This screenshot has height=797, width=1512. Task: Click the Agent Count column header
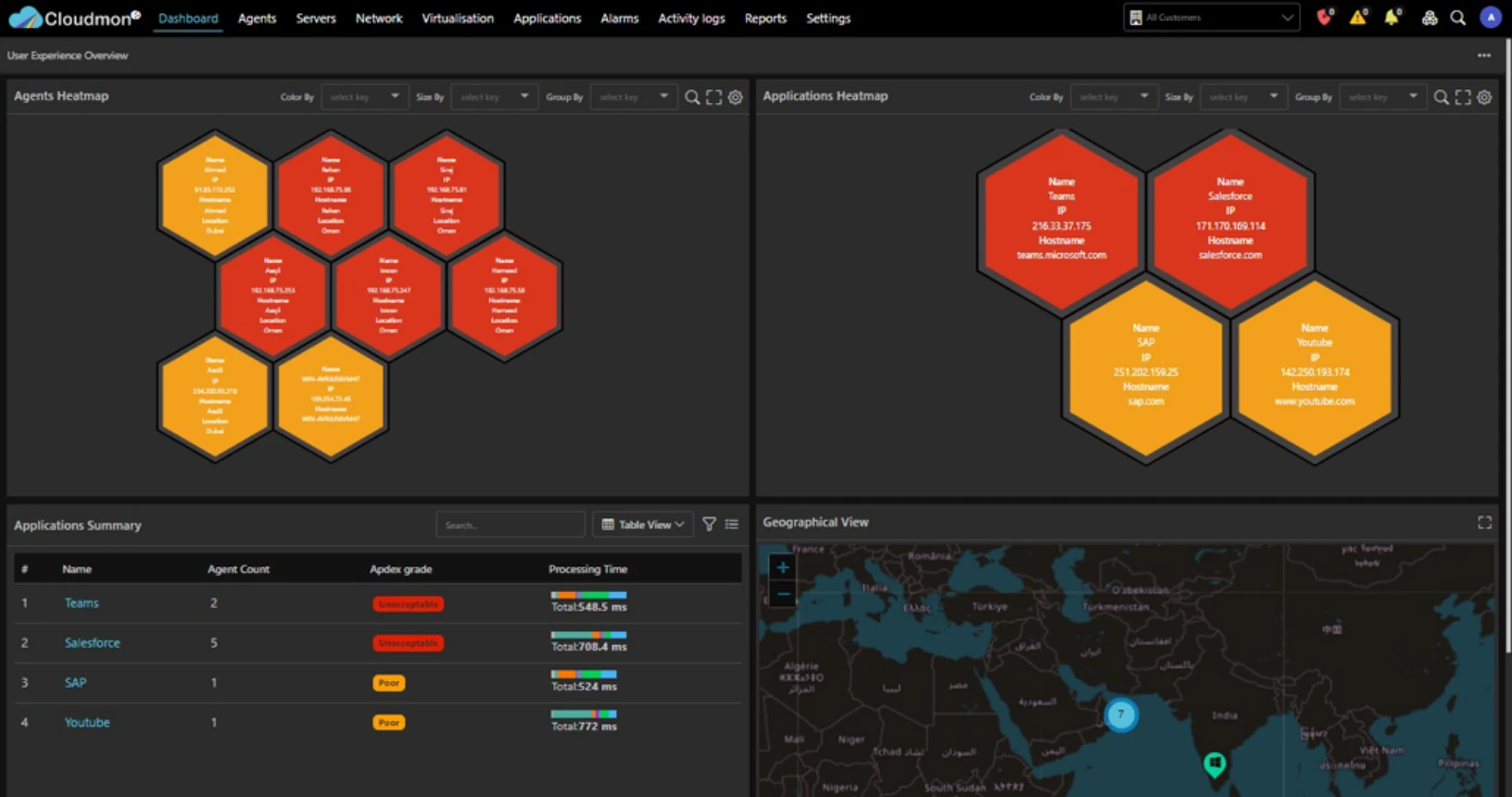[238, 569]
